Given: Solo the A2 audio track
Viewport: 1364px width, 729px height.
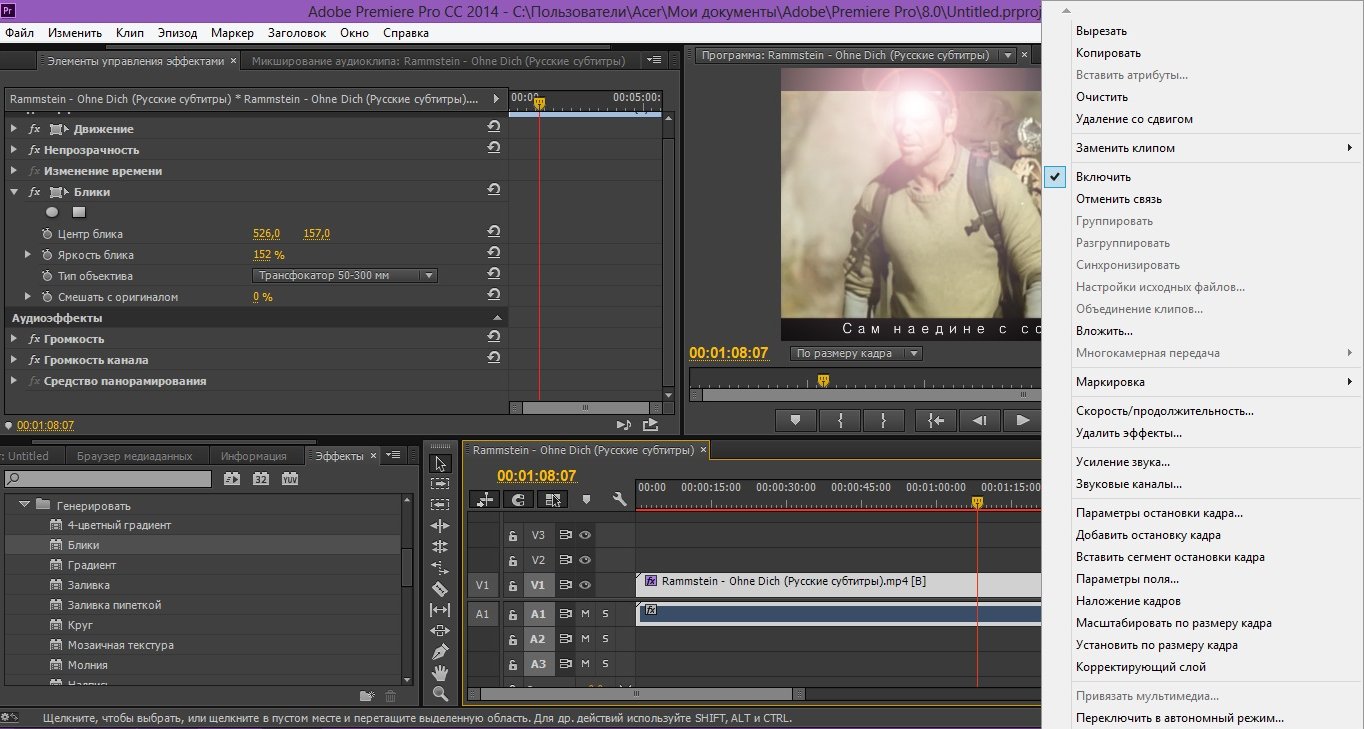Looking at the screenshot, I should 605,639.
